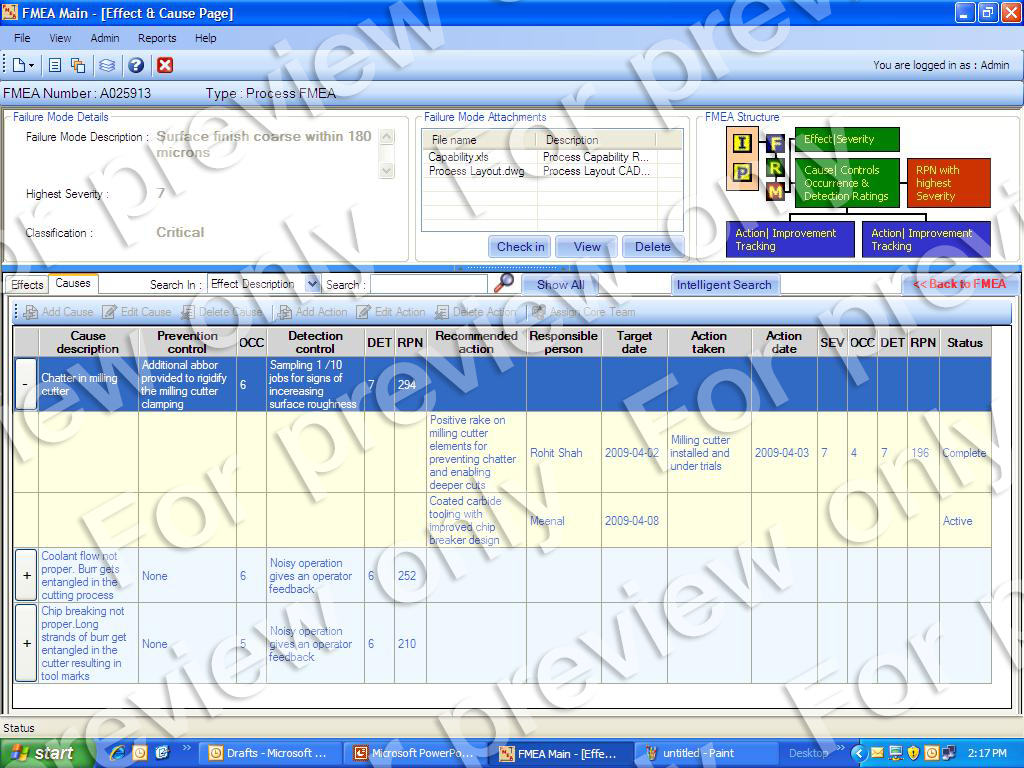1024x768 pixels.
Task: Expand the Coolant flow not proper row
Action: point(26,576)
